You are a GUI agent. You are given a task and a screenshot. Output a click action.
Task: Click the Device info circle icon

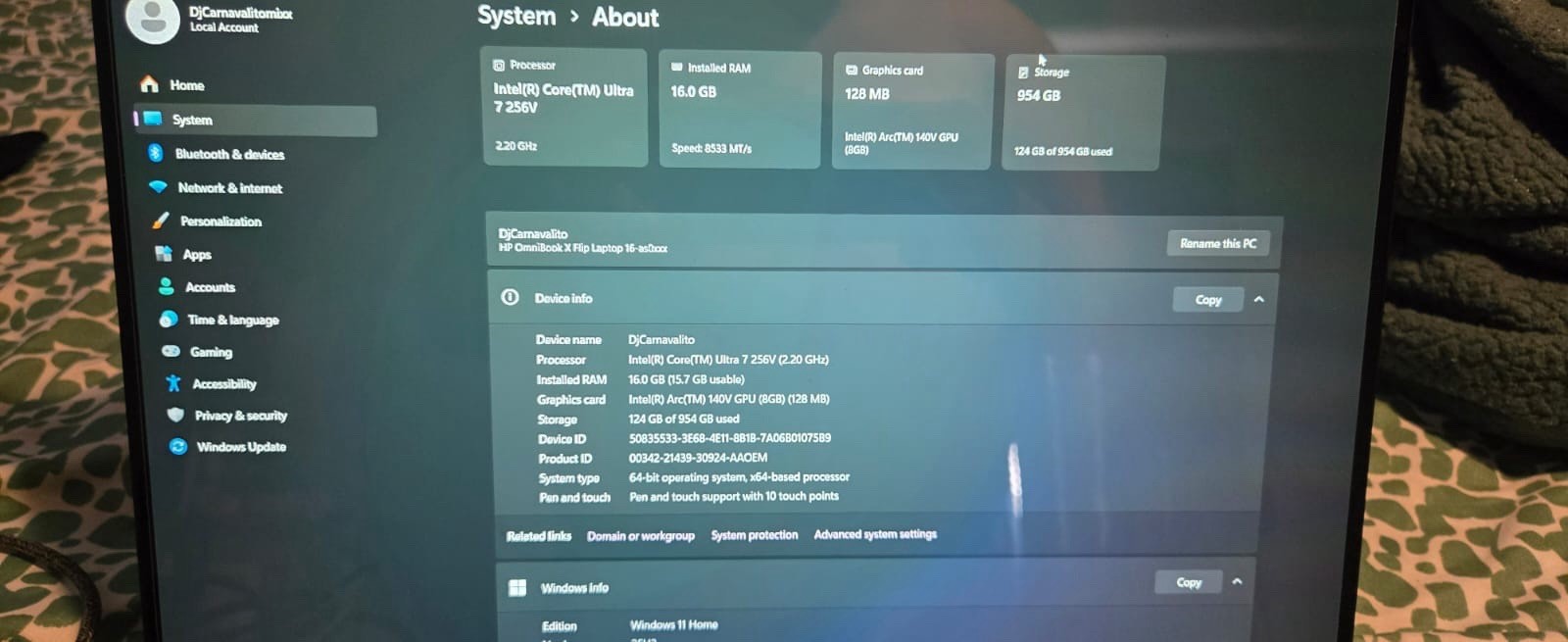pyautogui.click(x=510, y=297)
